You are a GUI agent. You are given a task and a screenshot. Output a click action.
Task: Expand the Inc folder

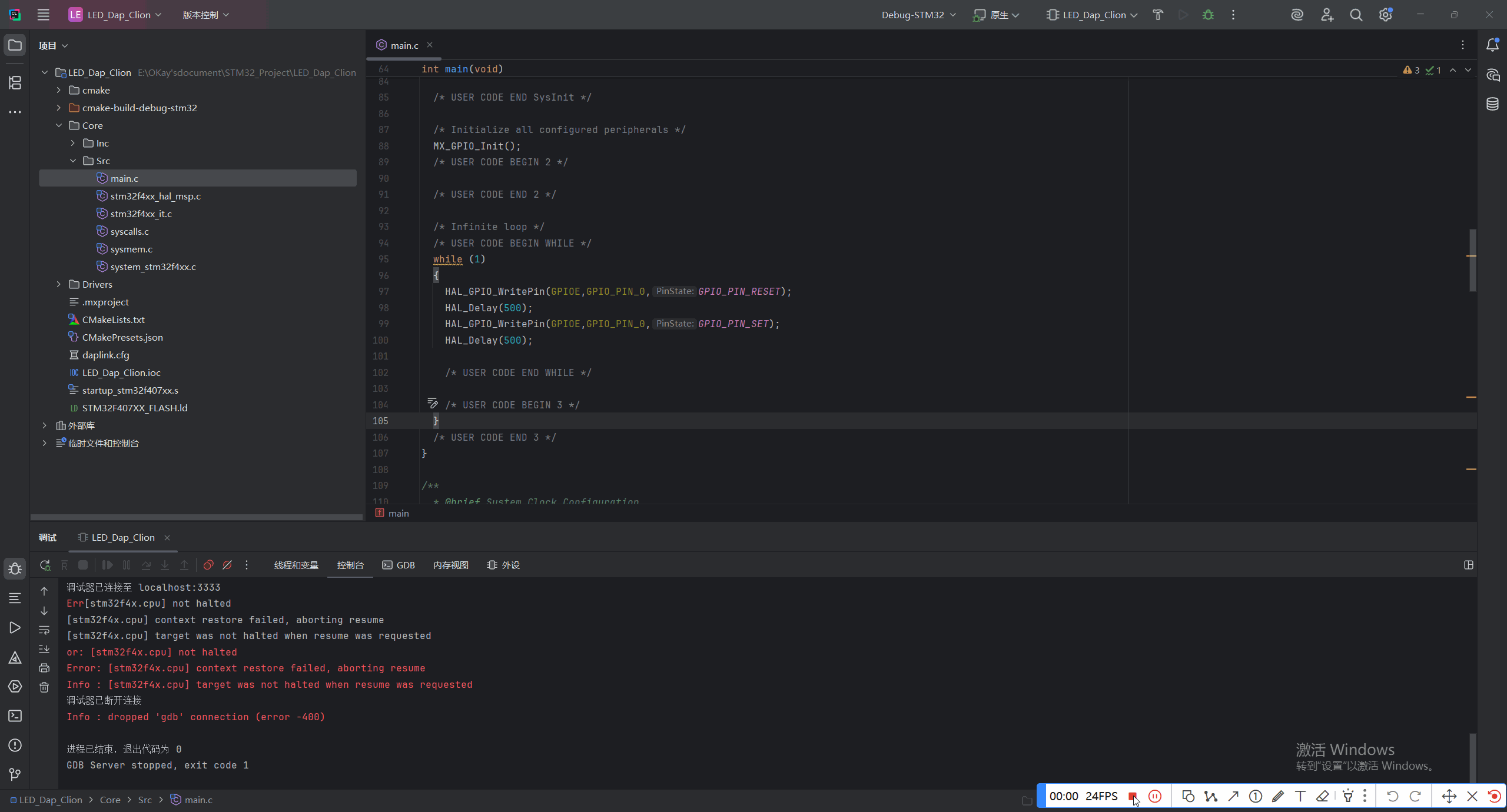tap(72, 143)
